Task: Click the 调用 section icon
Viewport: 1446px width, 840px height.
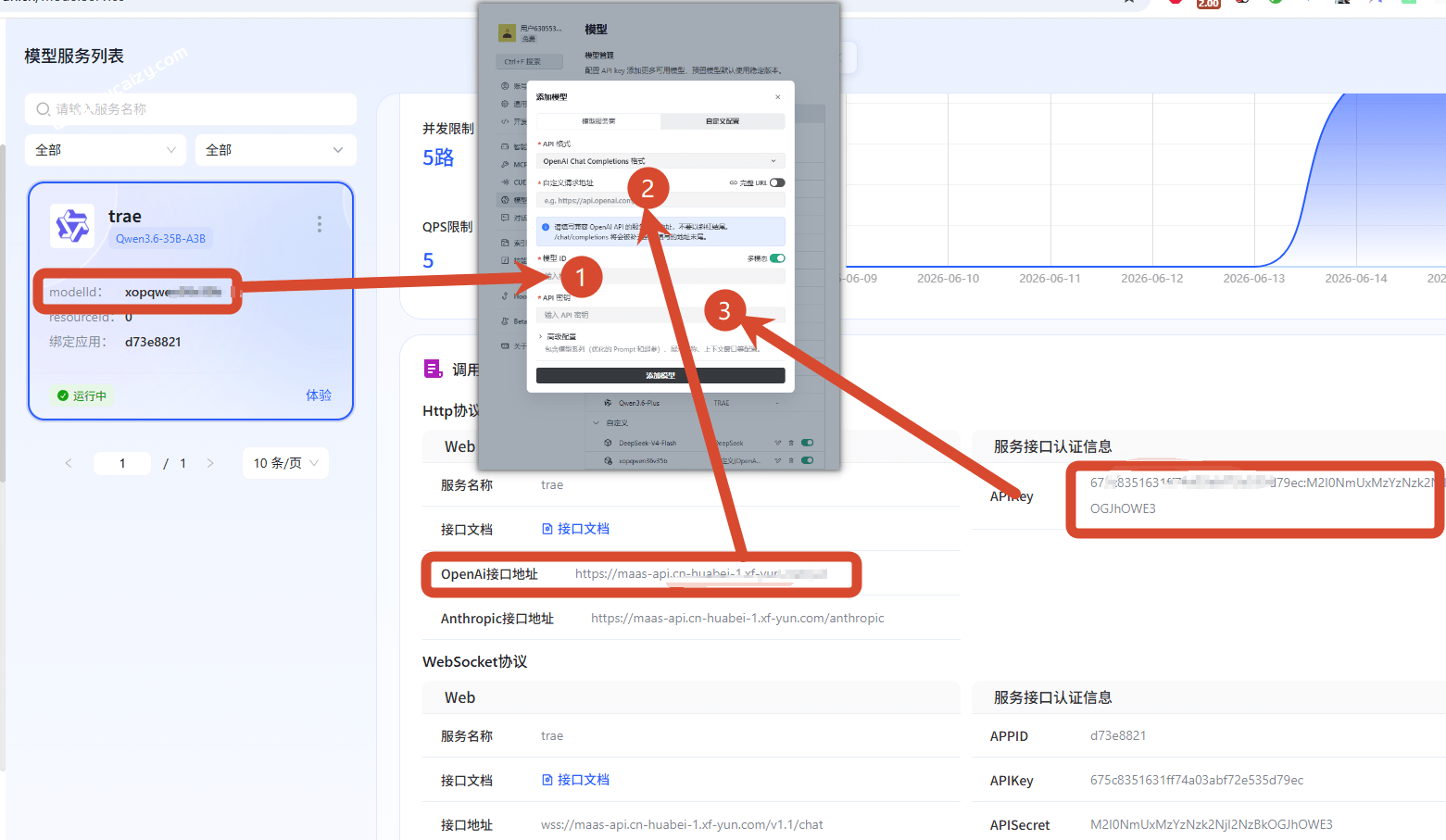Action: (x=433, y=369)
